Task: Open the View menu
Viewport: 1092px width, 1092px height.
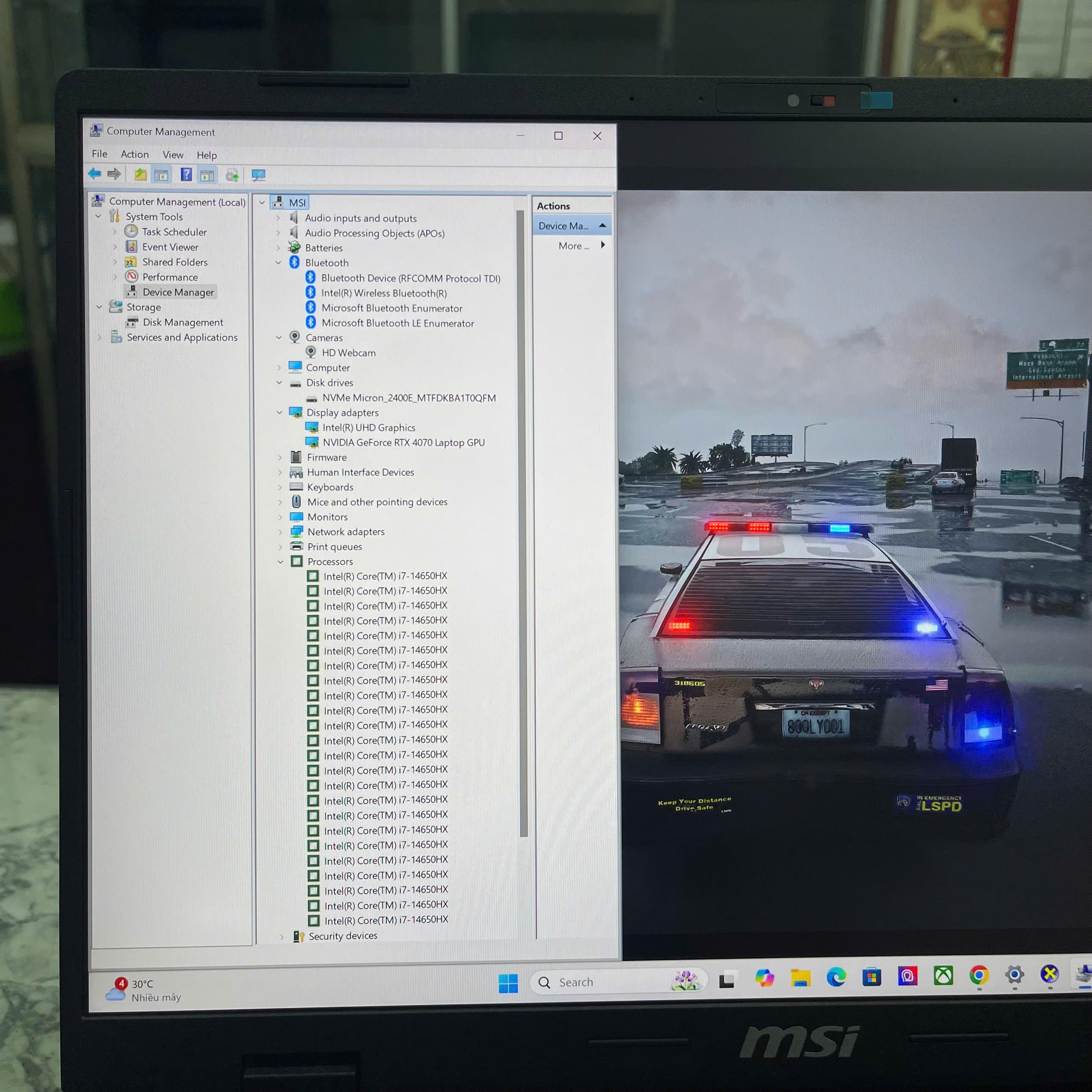Action: [173, 155]
